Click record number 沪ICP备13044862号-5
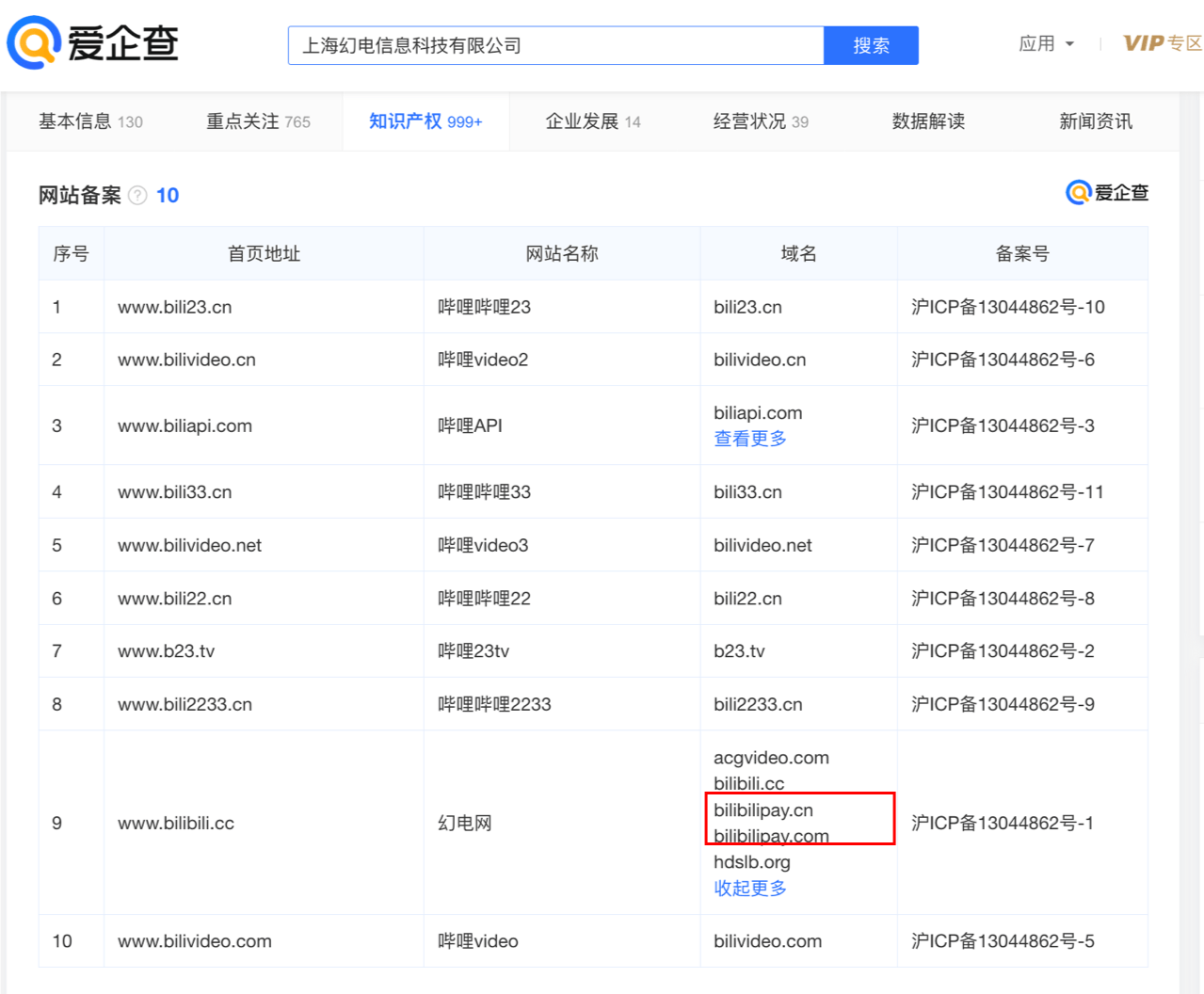Screen dimensions: 1204x994 tap(1003, 941)
